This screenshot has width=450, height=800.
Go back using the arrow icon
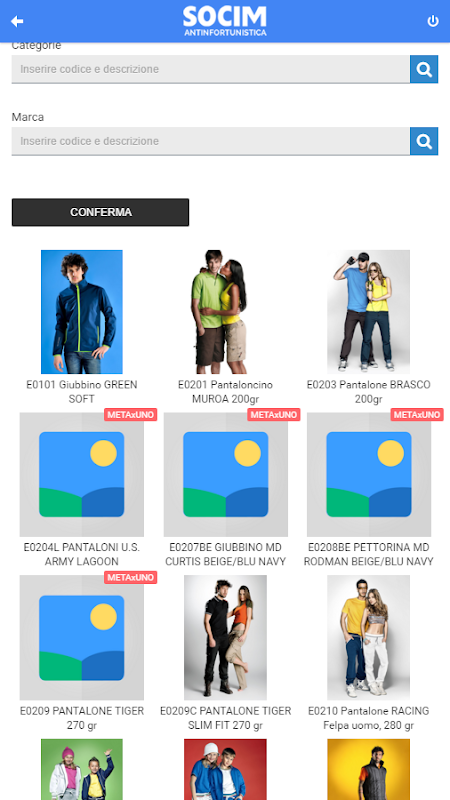pos(17,21)
